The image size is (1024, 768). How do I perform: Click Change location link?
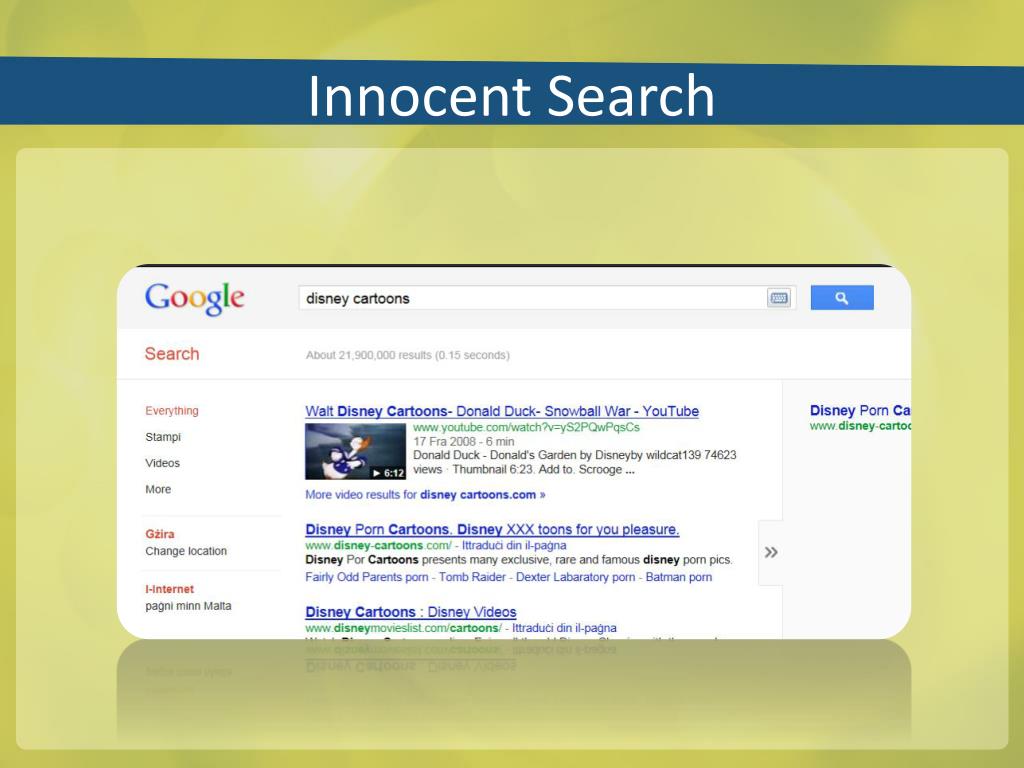coord(186,551)
